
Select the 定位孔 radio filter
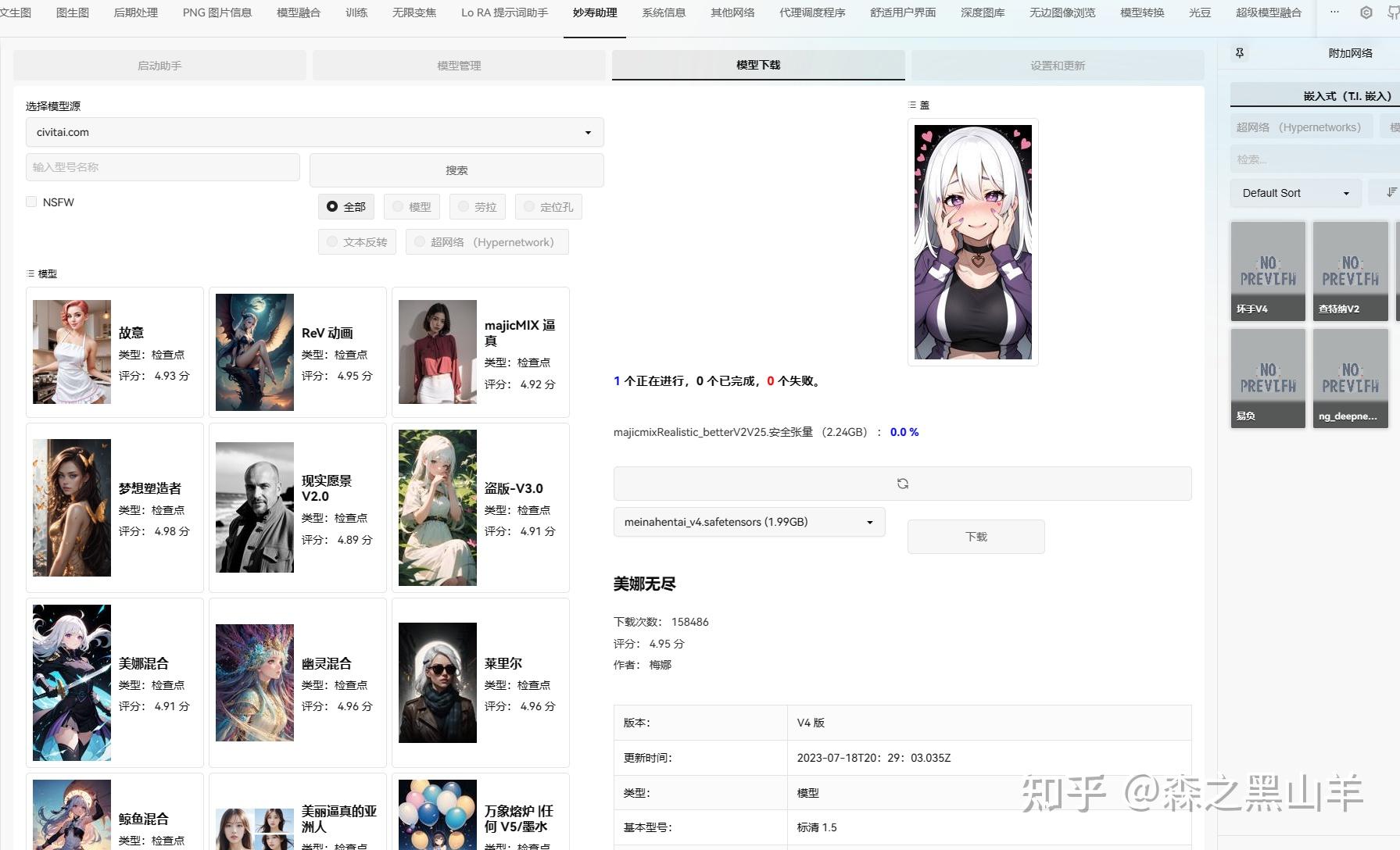pyautogui.click(x=548, y=207)
